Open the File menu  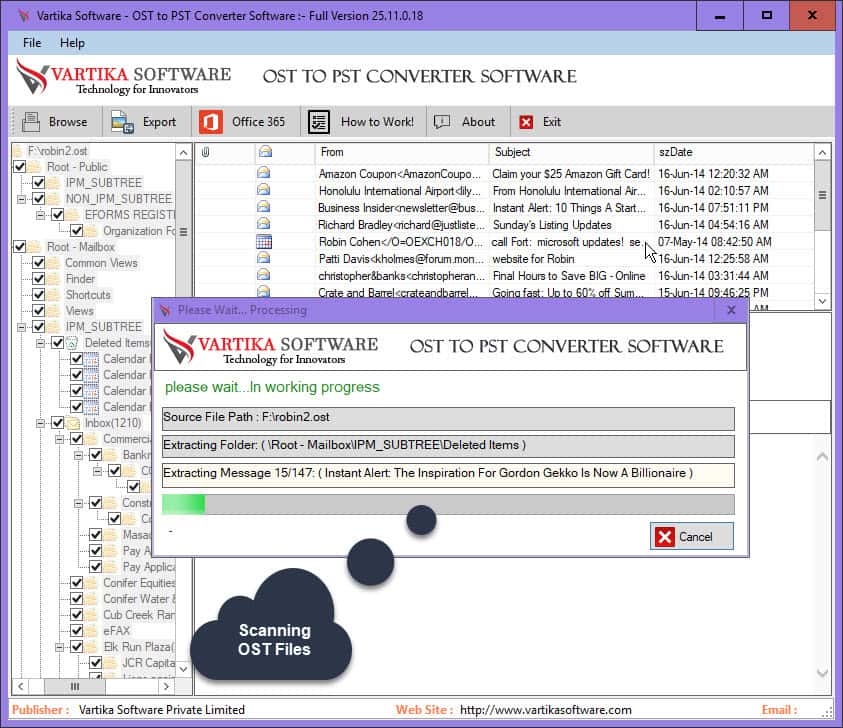click(32, 43)
